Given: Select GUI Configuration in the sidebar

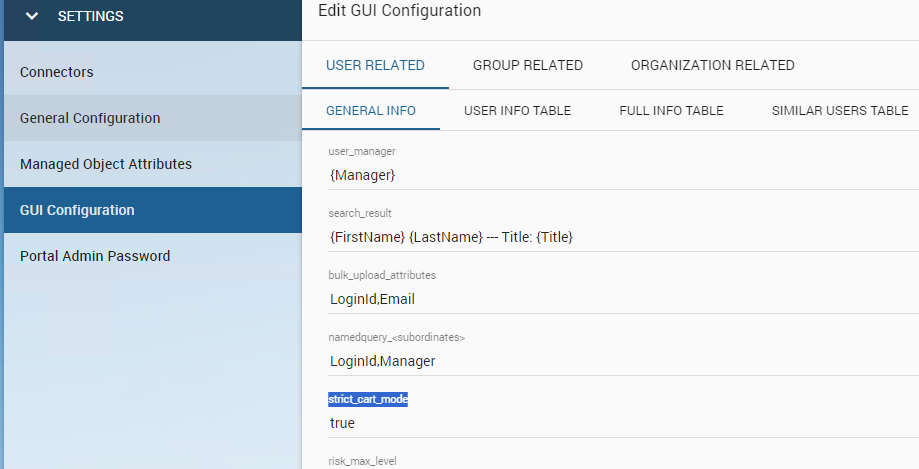Looking at the screenshot, I should (77, 210).
